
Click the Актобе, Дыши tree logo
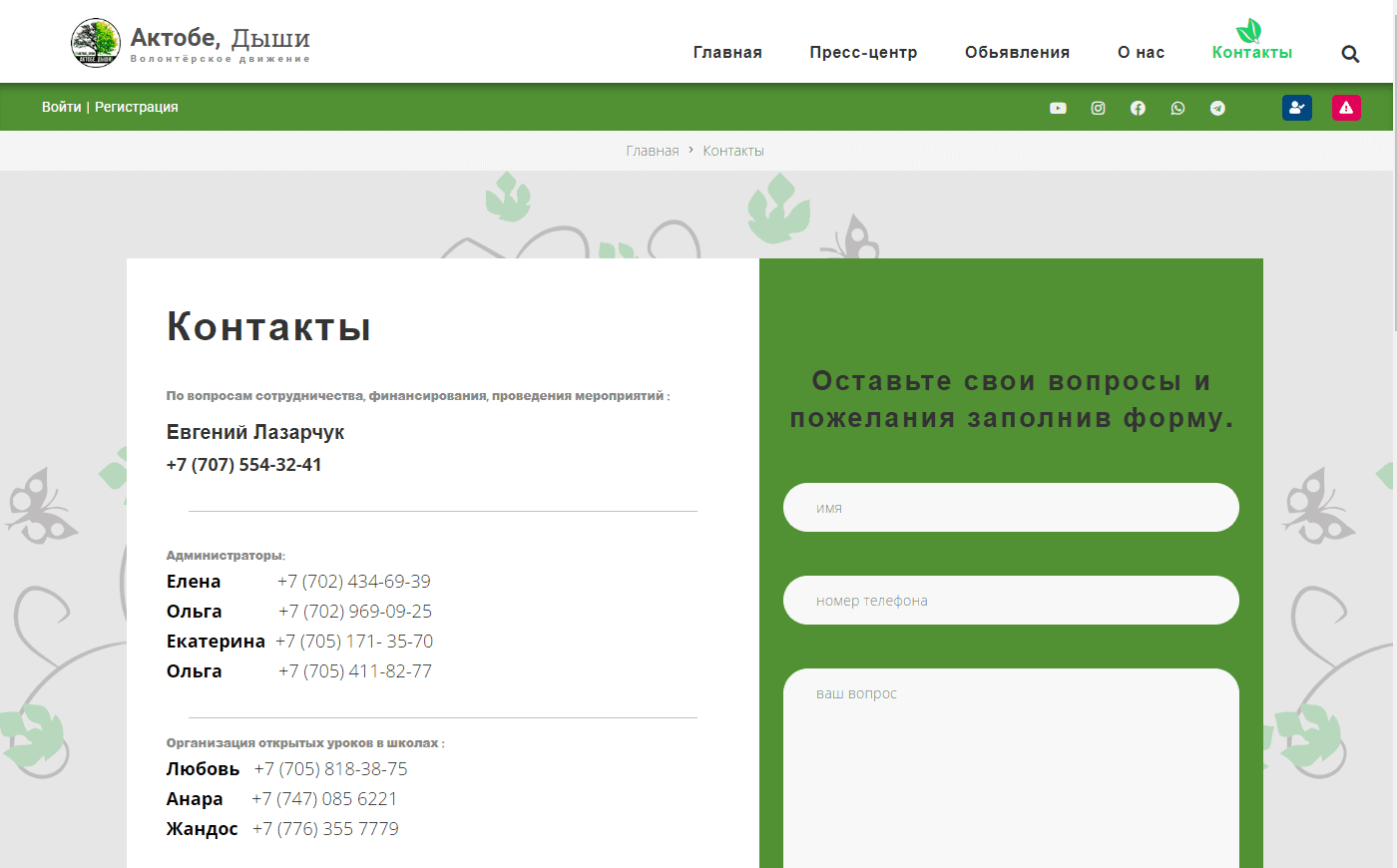[x=96, y=43]
